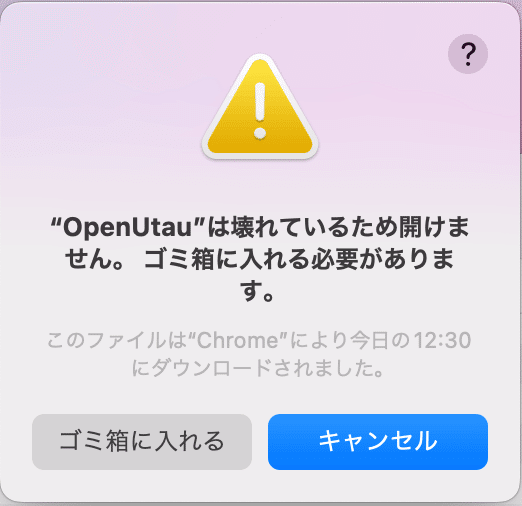
Task: Tap the round ? help icon at top right
Action: coord(468,54)
